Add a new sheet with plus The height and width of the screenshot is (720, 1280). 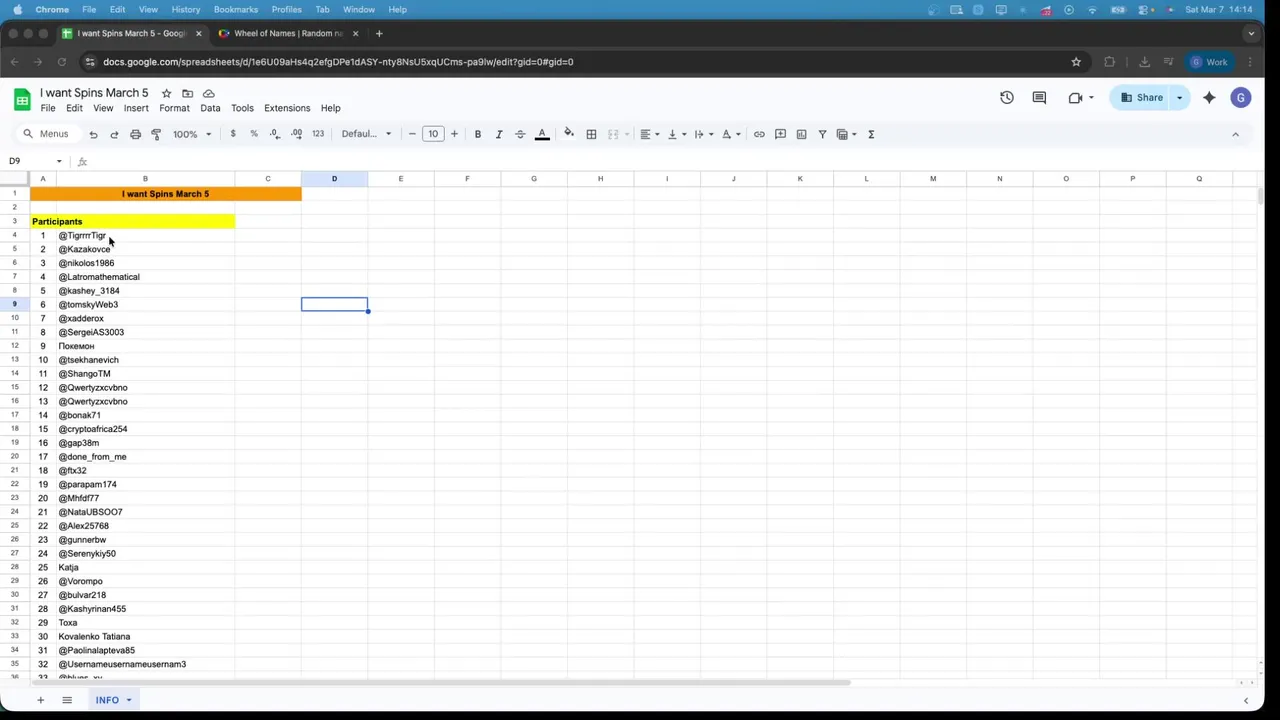(x=41, y=700)
